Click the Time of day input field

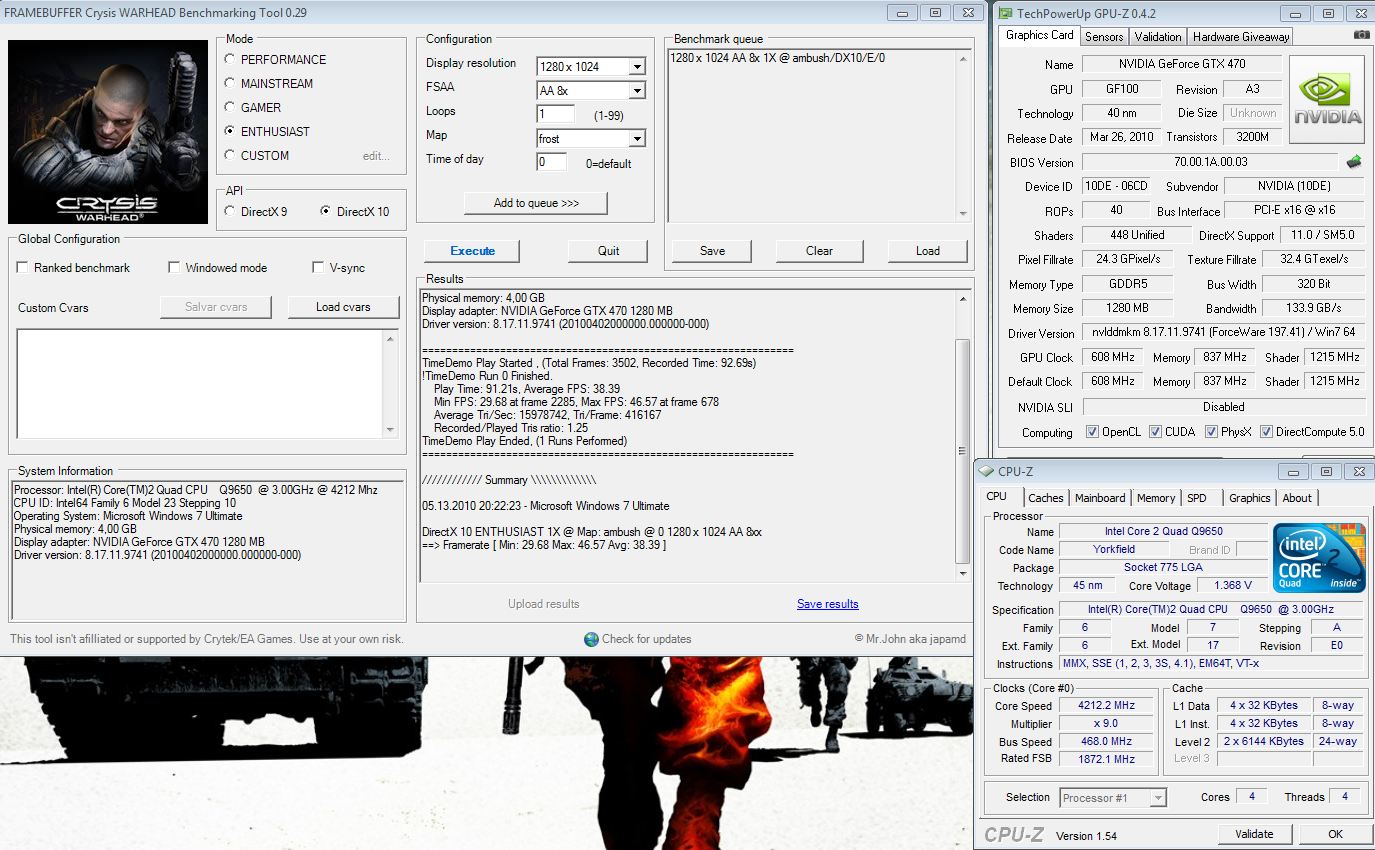point(551,162)
